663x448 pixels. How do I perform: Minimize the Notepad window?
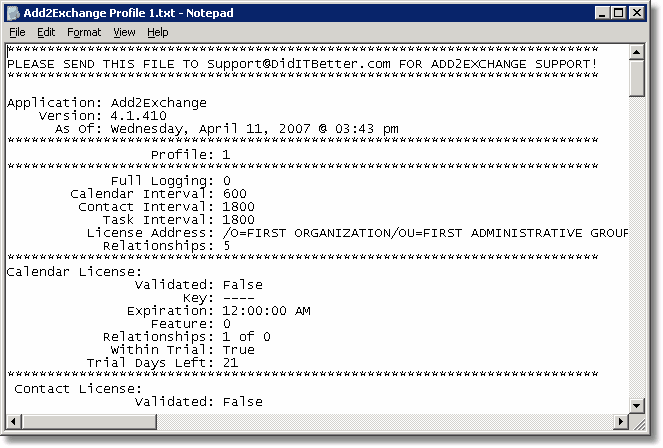pyautogui.click(x=602, y=13)
